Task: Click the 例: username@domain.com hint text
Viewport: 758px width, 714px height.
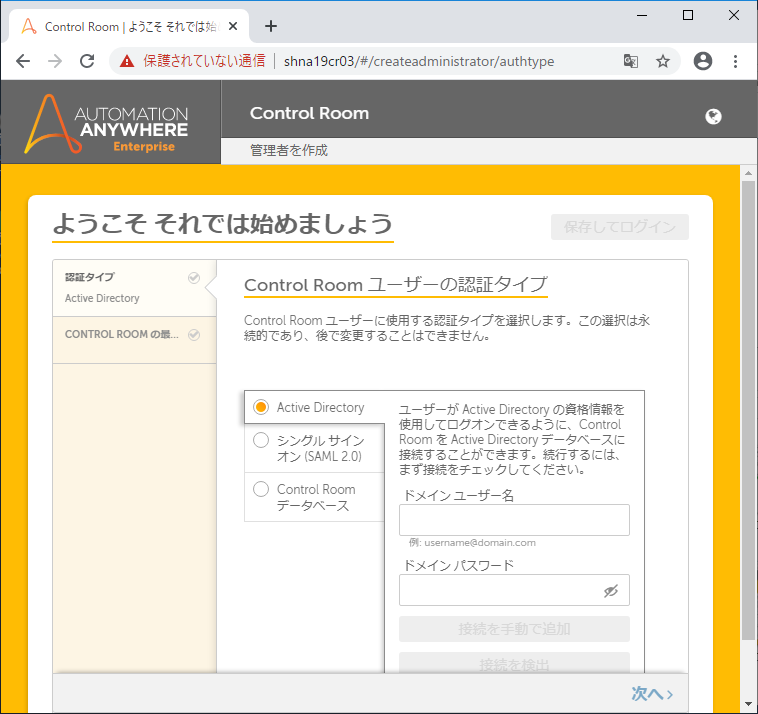Action: tap(472, 543)
